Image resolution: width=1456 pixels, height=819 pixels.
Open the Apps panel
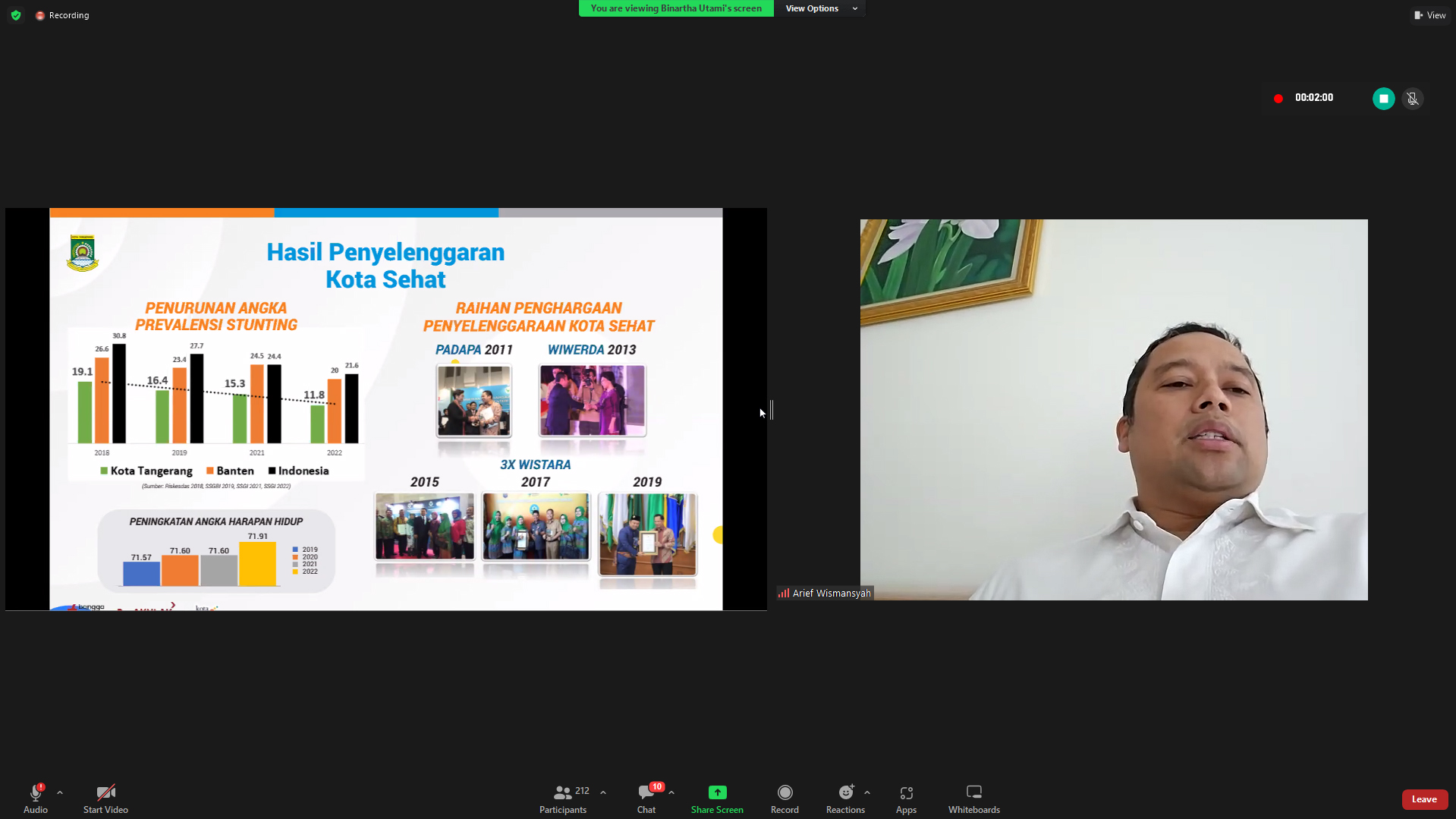(x=905, y=799)
